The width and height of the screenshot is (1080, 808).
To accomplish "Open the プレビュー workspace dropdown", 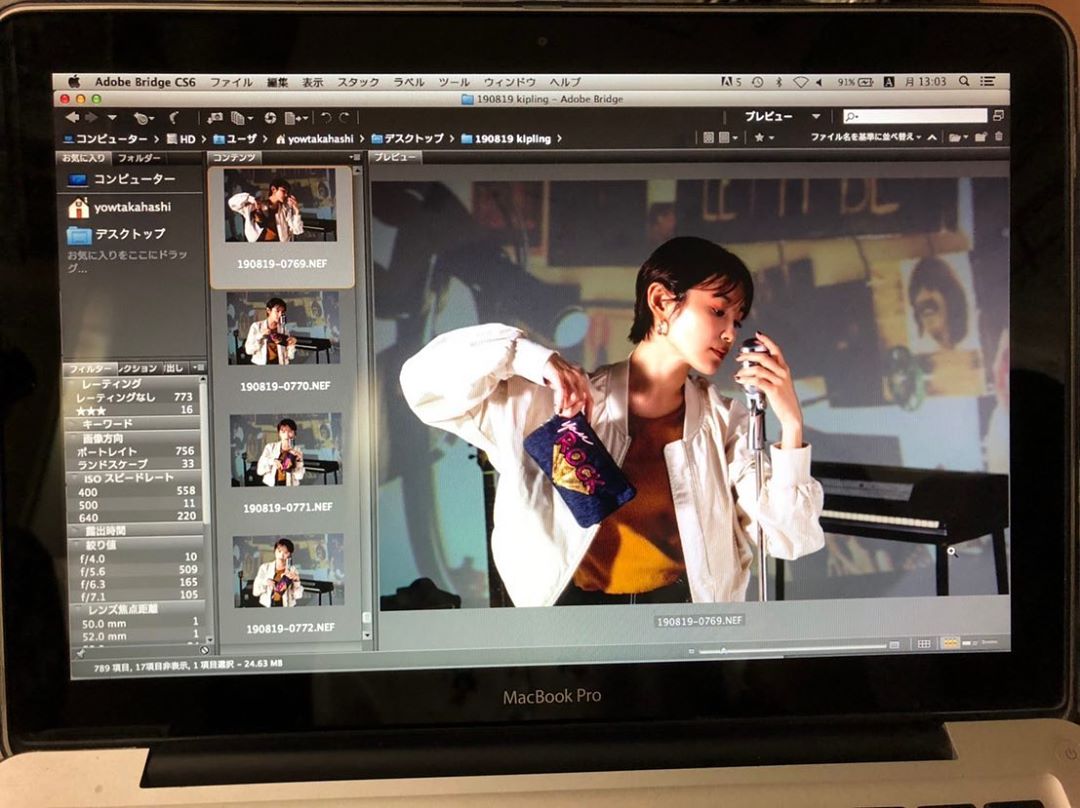I will pos(816,117).
